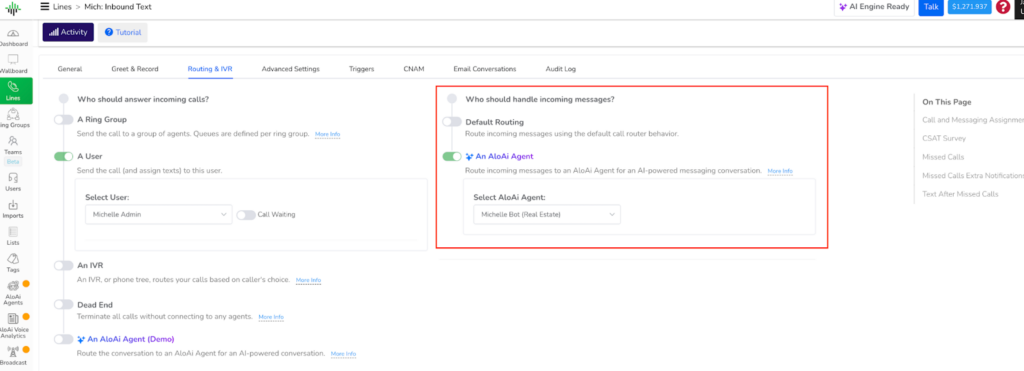Switch to General tab
The image size is (1024, 371).
[70, 69]
